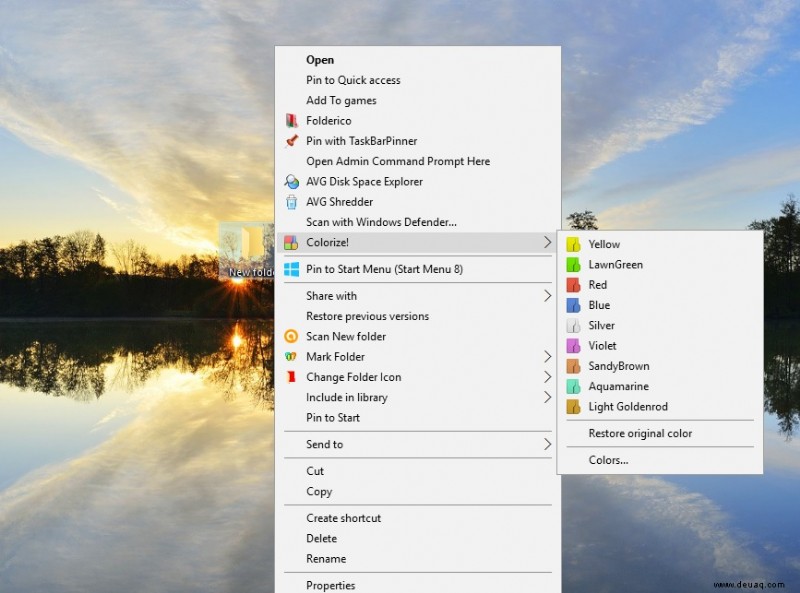Viewport: 800px width, 593px height.
Task: Click Pin to Start Menu (Start Menu 8) text
Action: click(384, 269)
